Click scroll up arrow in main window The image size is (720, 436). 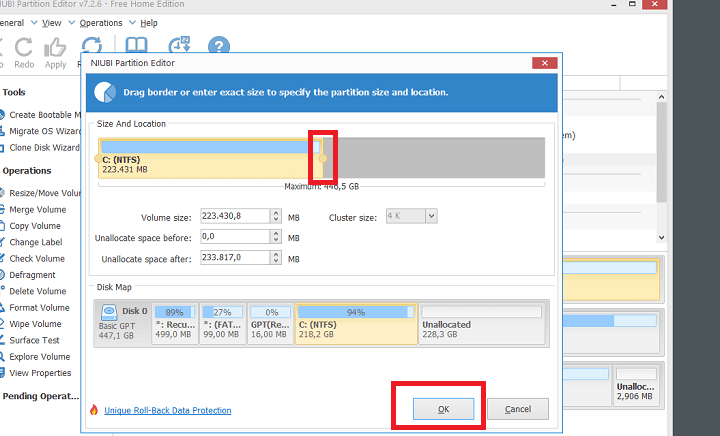click(661, 97)
